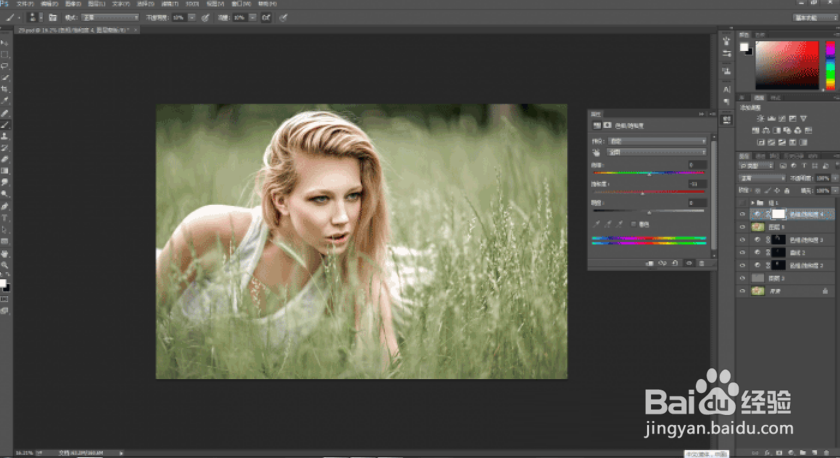Show the hidden Group 1 layer
The width and height of the screenshot is (840, 458).
742,202
